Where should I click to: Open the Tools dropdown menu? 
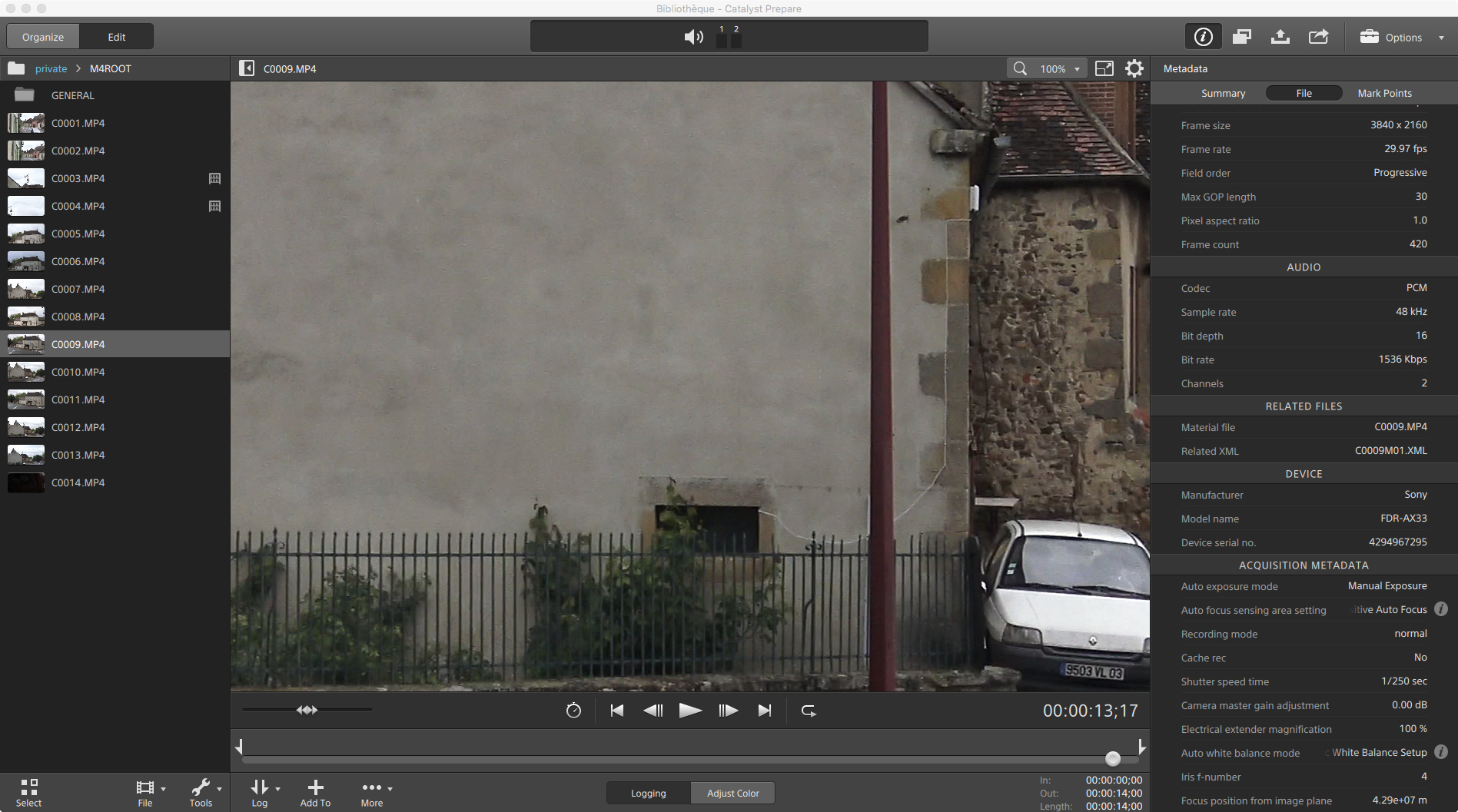pyautogui.click(x=202, y=792)
